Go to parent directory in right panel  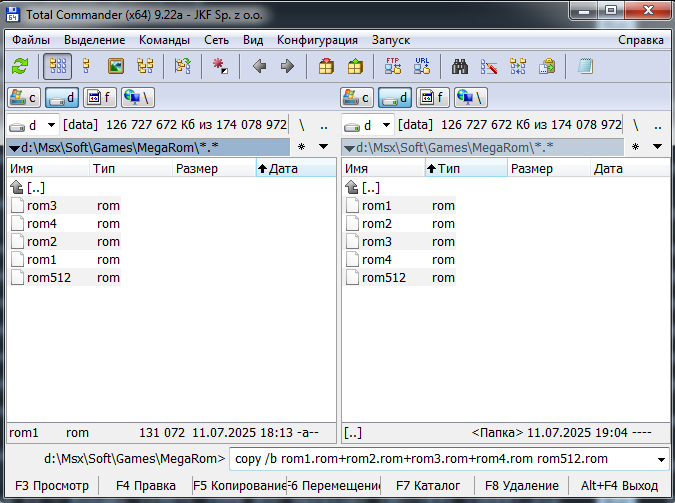(x=658, y=125)
